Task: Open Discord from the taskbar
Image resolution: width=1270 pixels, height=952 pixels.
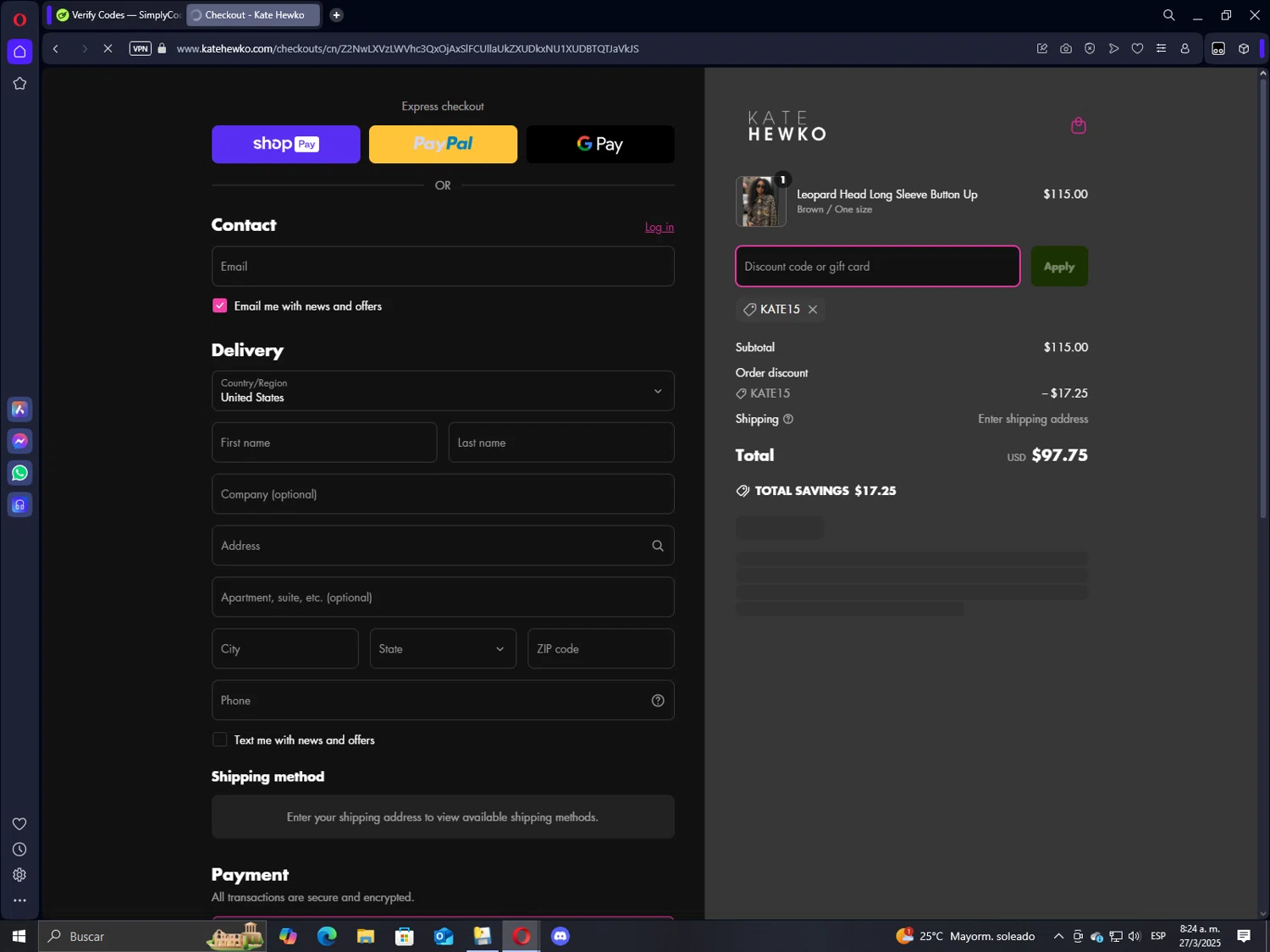Action: pos(560,936)
